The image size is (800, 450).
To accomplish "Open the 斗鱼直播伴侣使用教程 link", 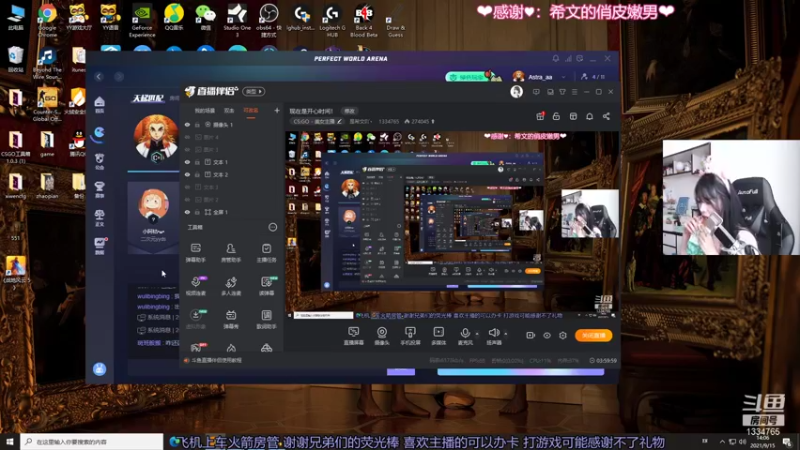I will (x=216, y=360).
